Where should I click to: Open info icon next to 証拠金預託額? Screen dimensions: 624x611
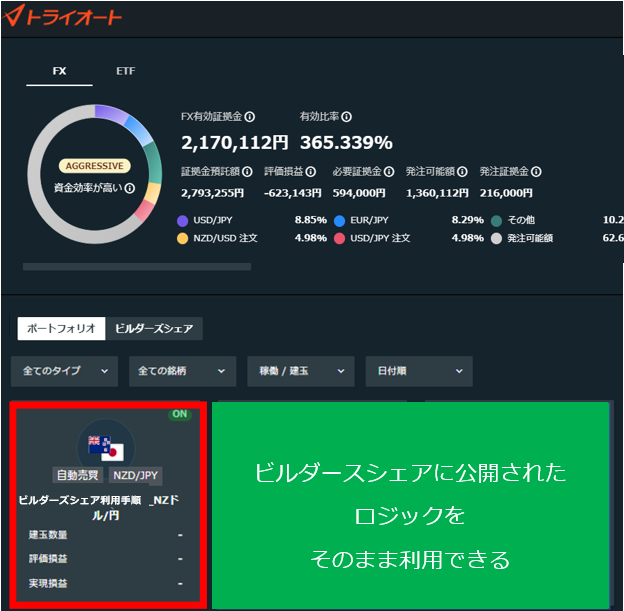(247, 172)
